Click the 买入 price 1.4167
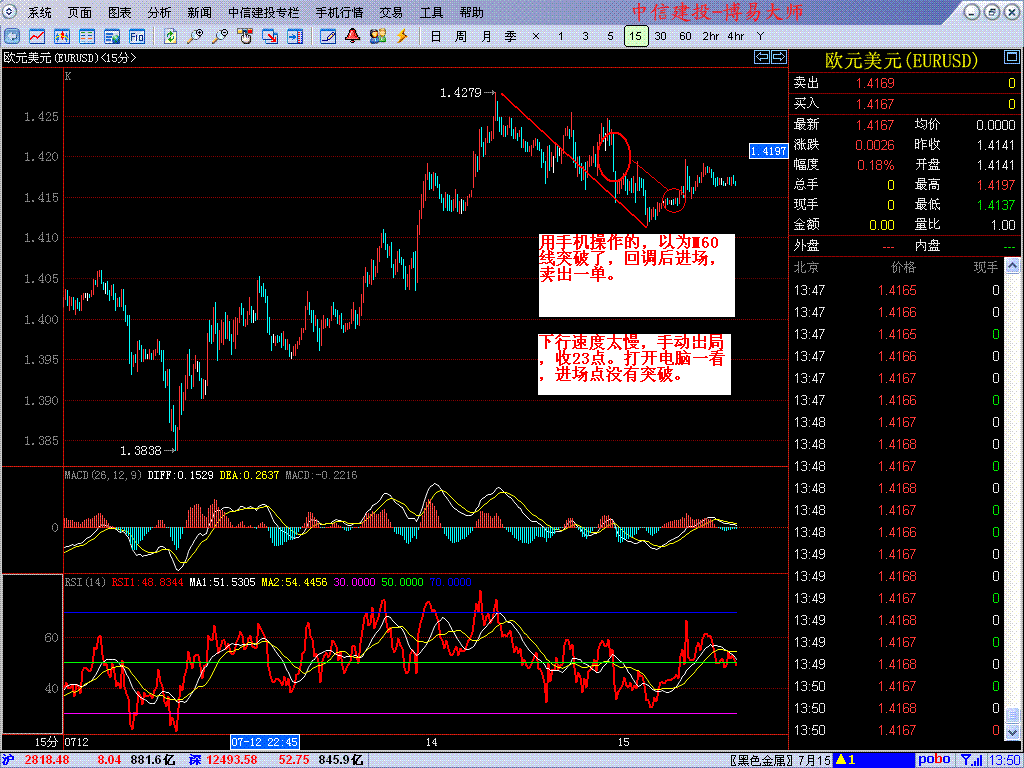The image size is (1024, 768). click(x=875, y=104)
